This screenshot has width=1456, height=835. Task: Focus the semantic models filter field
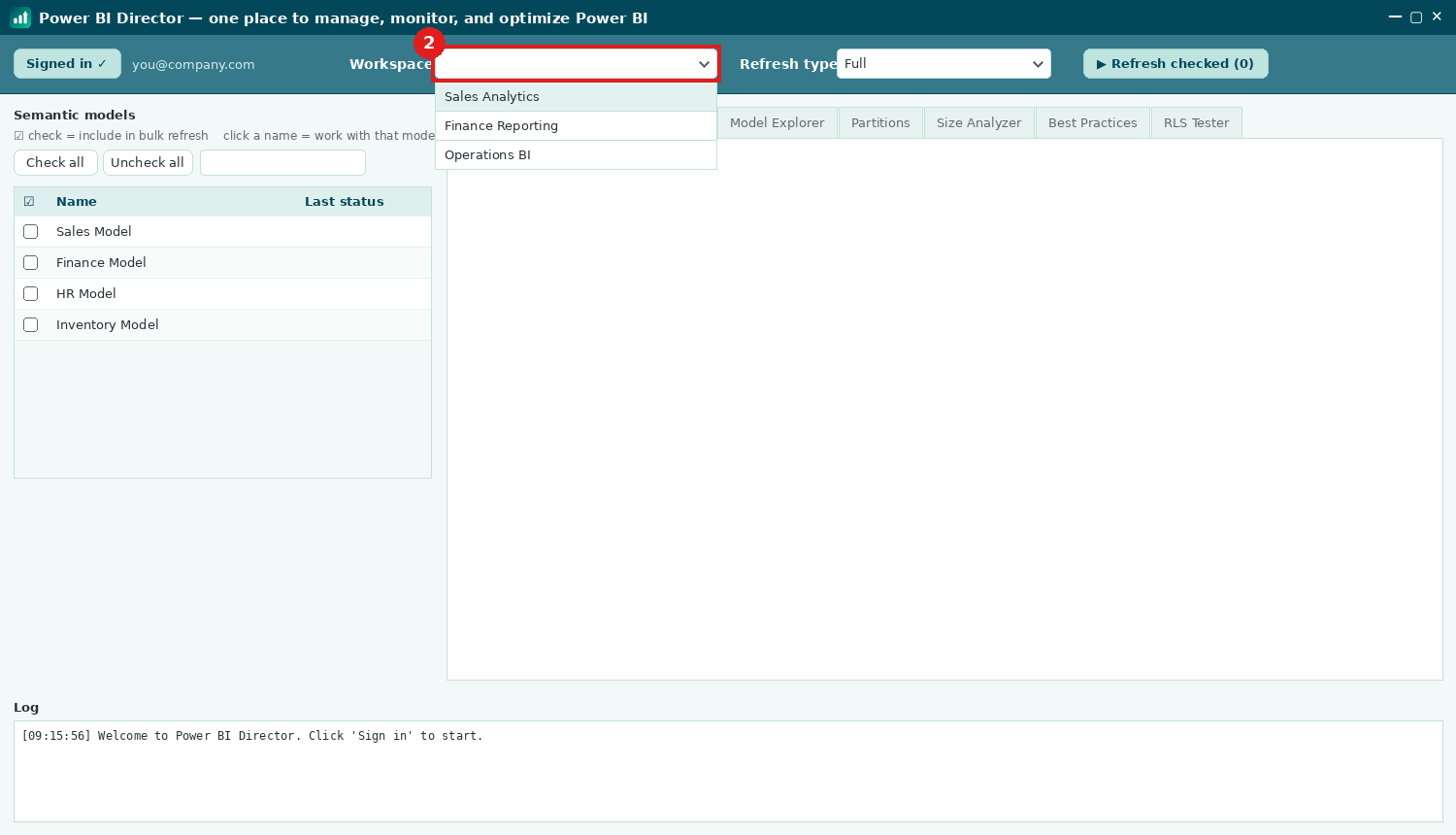[282, 163]
